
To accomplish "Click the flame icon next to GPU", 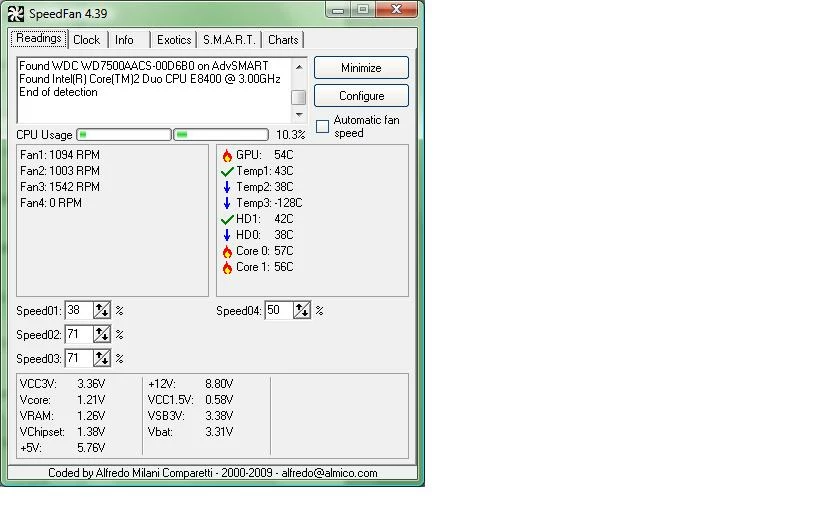I will tap(227, 155).
